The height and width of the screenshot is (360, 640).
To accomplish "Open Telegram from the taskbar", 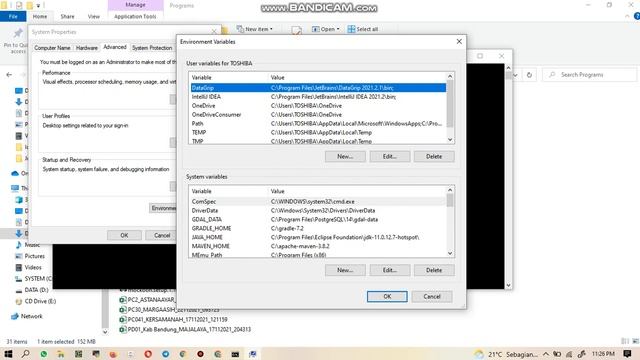I will coord(165,354).
